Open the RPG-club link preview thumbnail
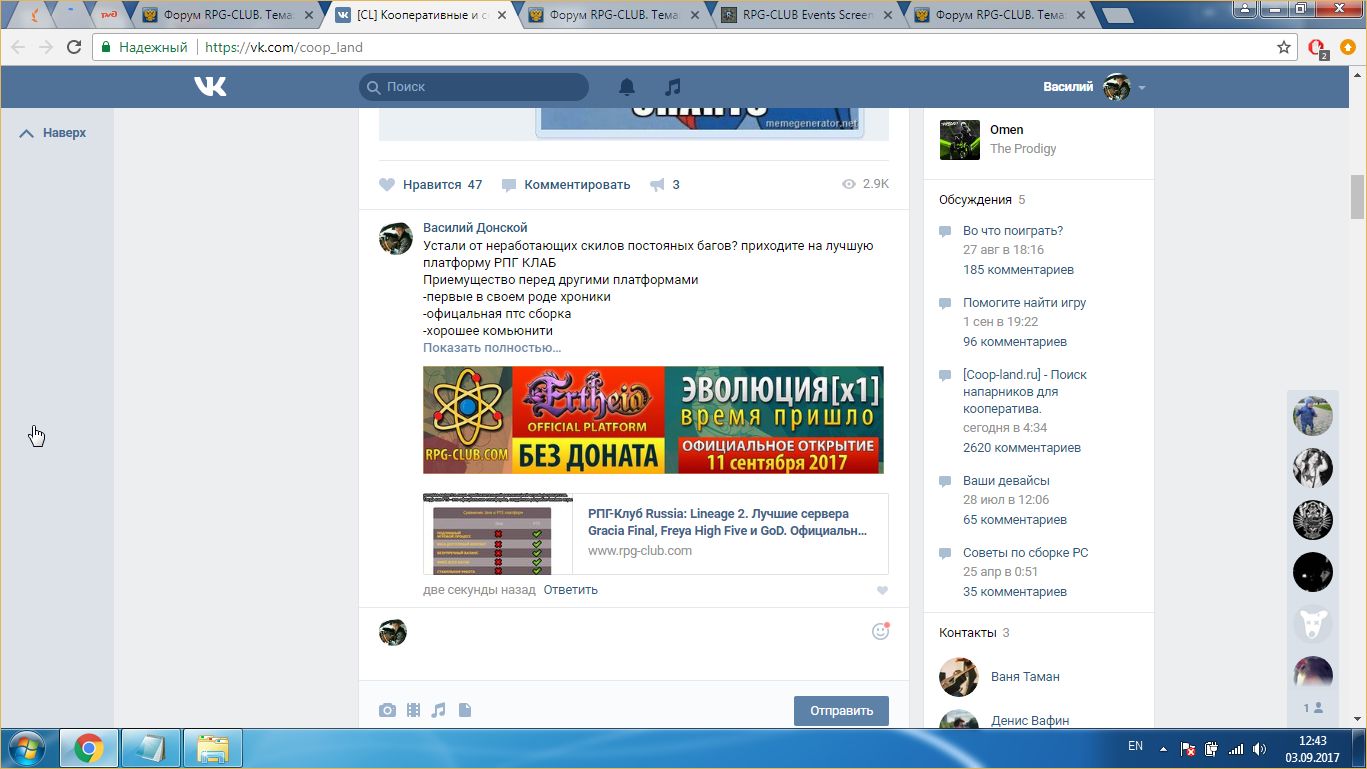This screenshot has height=769, width=1367. click(x=498, y=533)
